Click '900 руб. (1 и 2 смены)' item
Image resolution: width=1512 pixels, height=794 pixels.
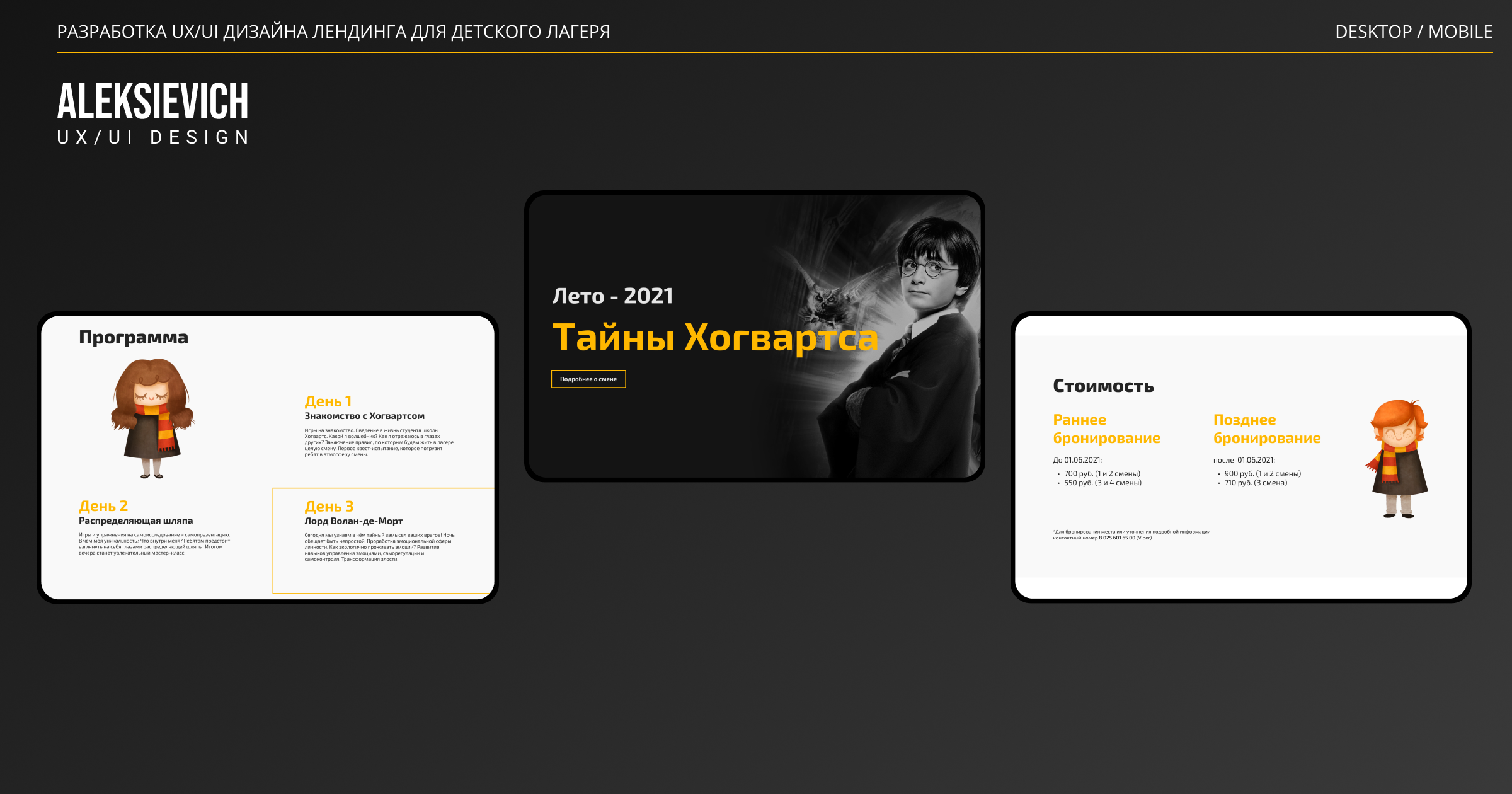click(1263, 474)
